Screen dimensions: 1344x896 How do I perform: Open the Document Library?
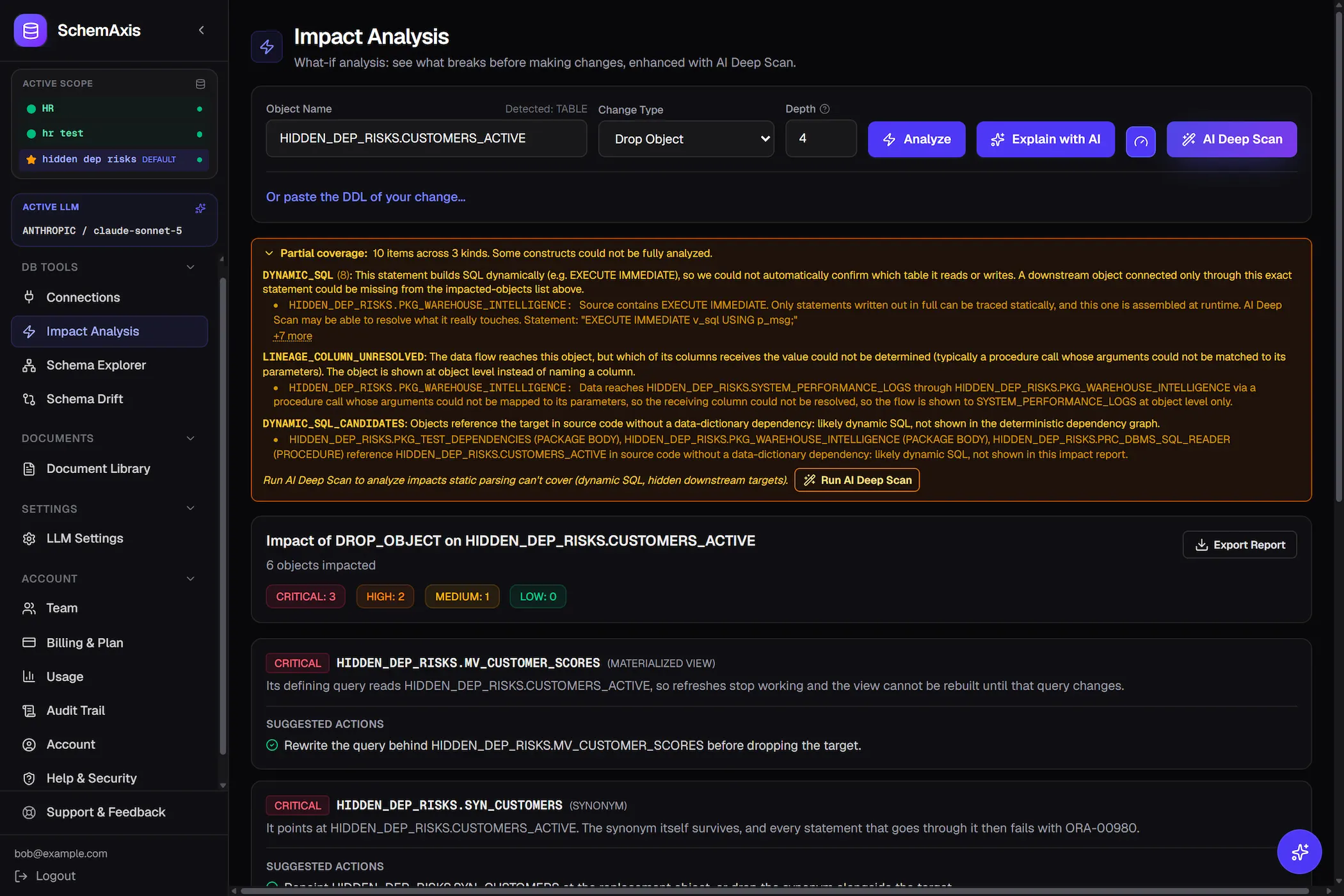109,468
